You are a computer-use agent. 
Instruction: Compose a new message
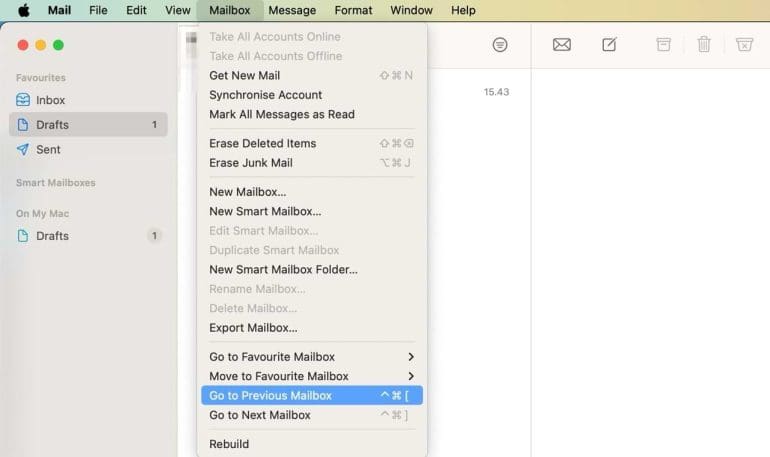tap(609, 45)
